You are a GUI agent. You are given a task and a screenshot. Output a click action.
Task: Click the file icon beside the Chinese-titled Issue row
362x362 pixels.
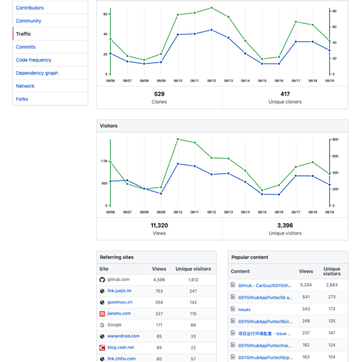point(233,333)
